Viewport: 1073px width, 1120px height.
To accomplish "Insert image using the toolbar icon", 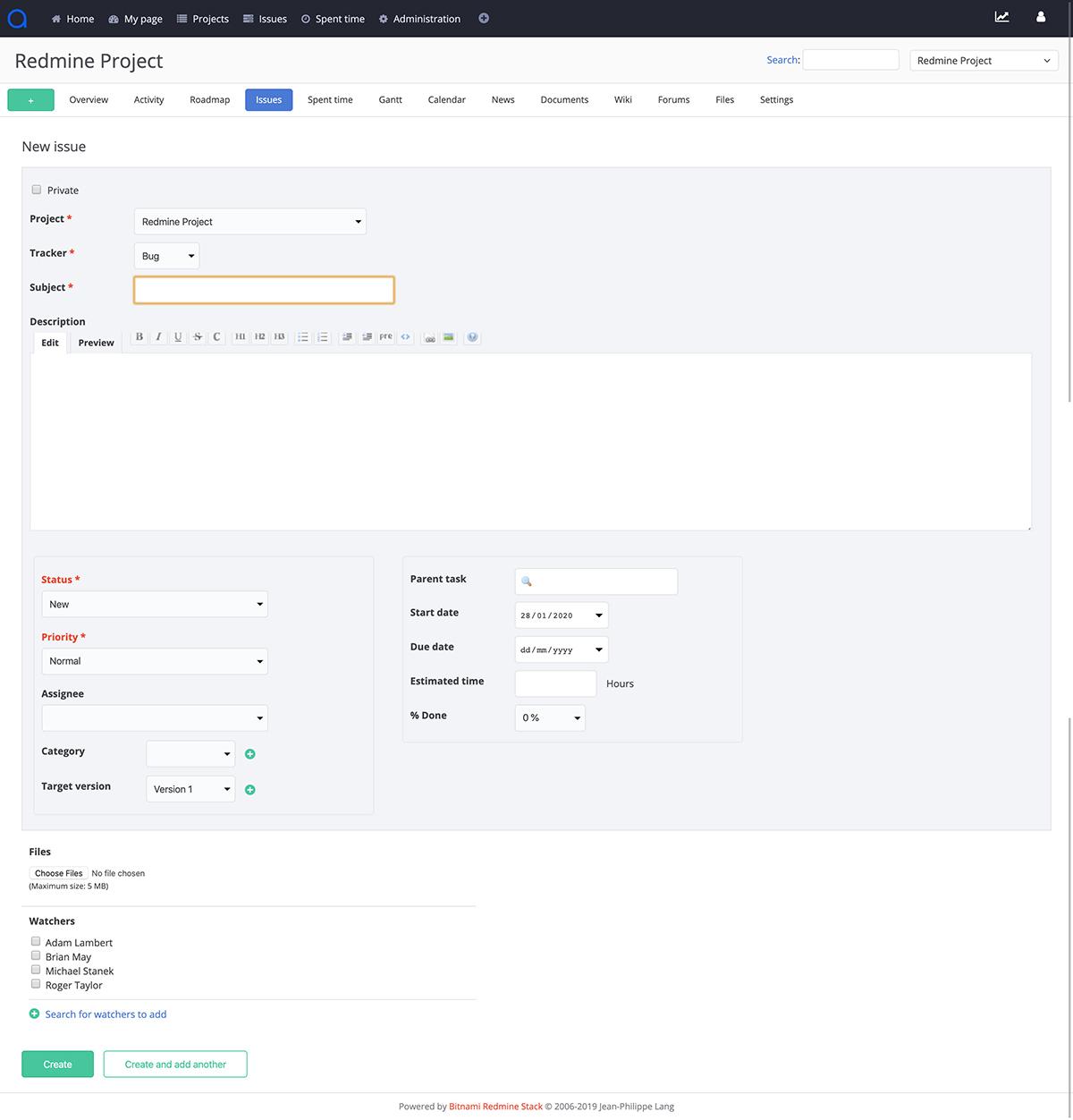I will click(x=449, y=337).
